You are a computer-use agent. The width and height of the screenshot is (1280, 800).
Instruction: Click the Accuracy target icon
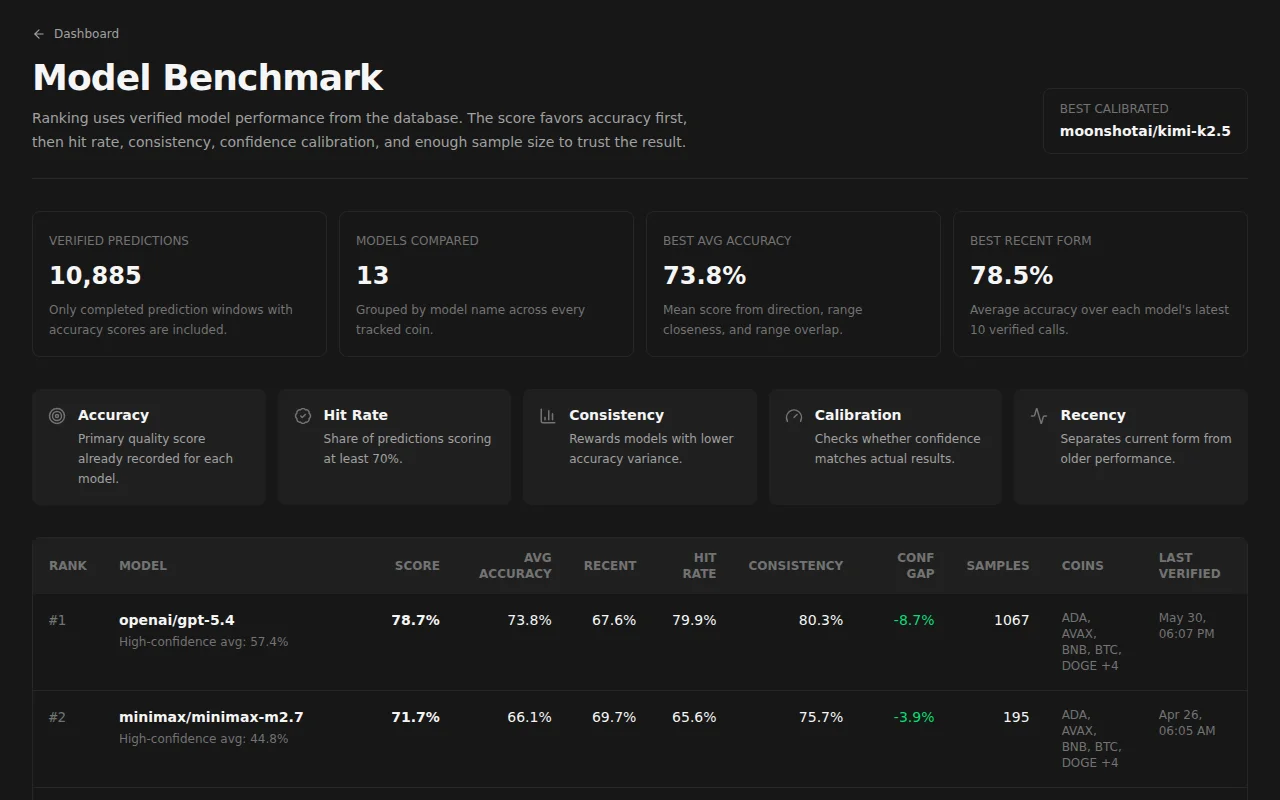pos(57,416)
